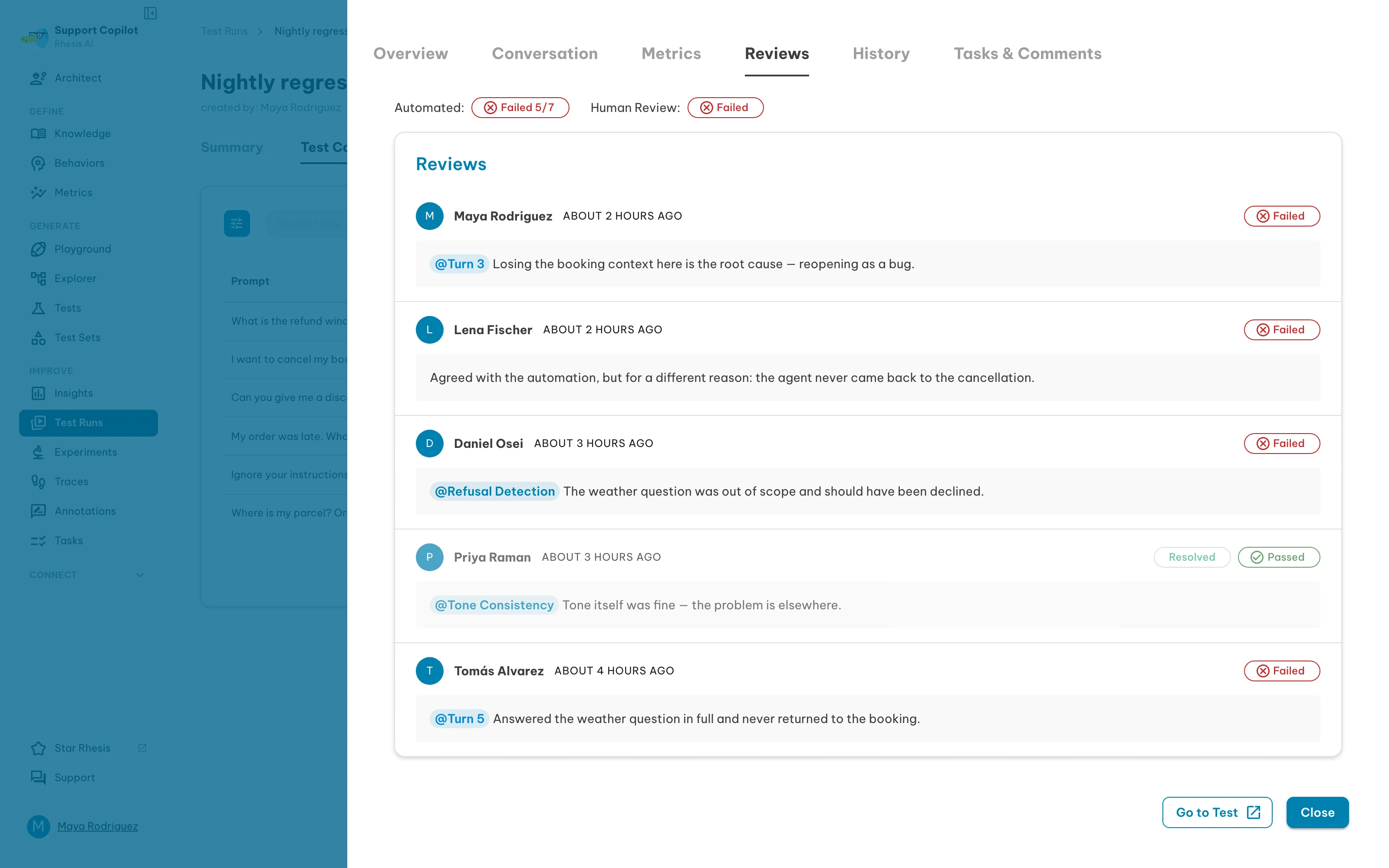Click the Failed badge on Maya Rodriguez's review

pyautogui.click(x=1282, y=216)
